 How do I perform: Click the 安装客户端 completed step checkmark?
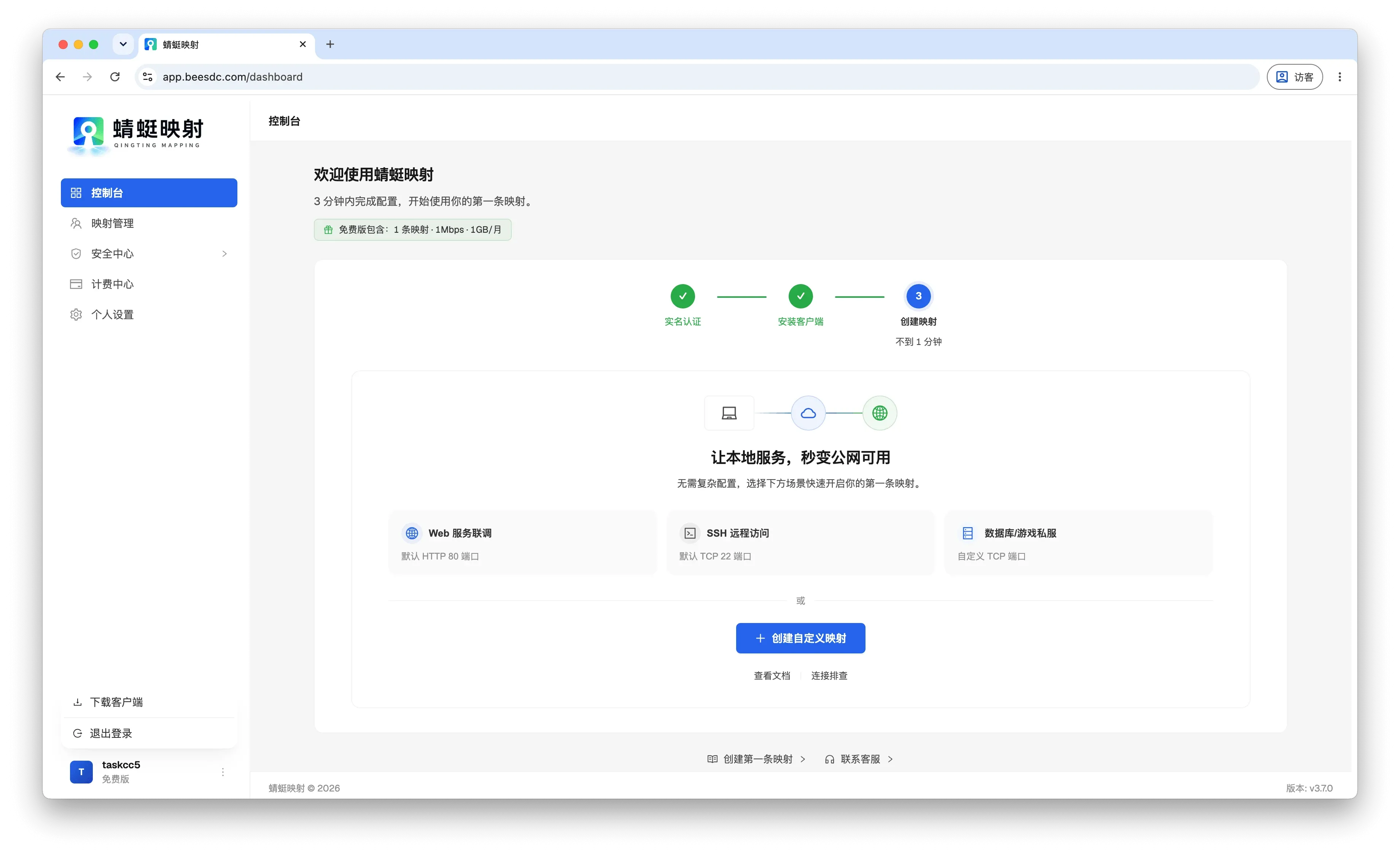[x=800, y=296]
